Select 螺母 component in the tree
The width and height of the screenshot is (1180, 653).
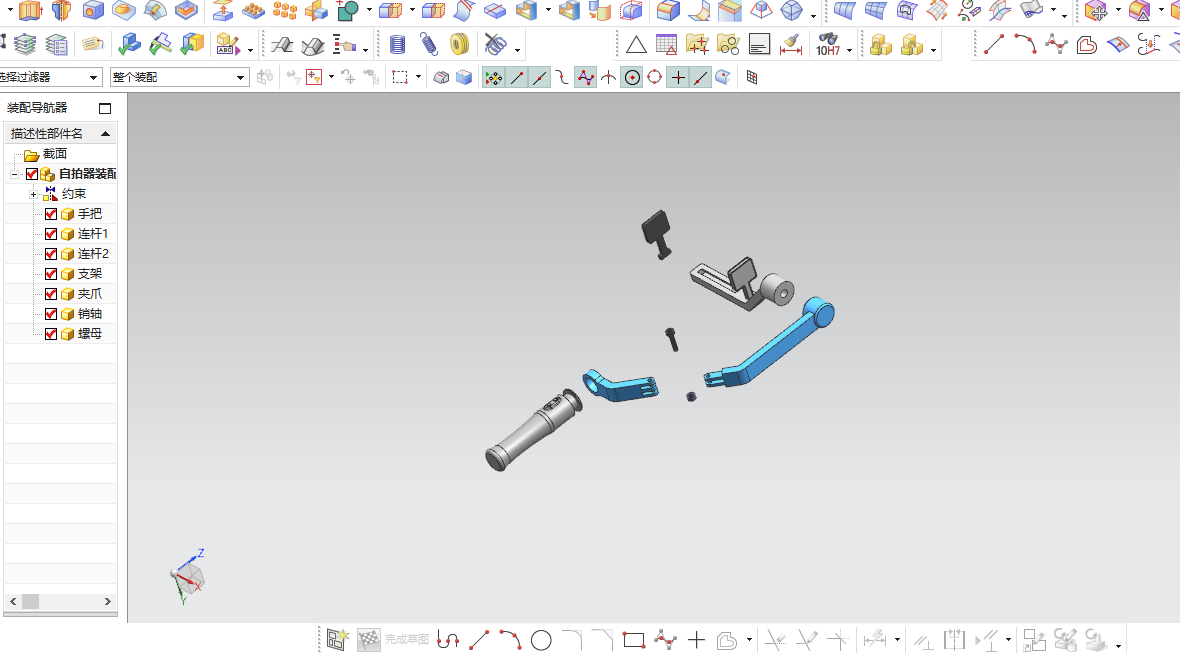pos(90,334)
